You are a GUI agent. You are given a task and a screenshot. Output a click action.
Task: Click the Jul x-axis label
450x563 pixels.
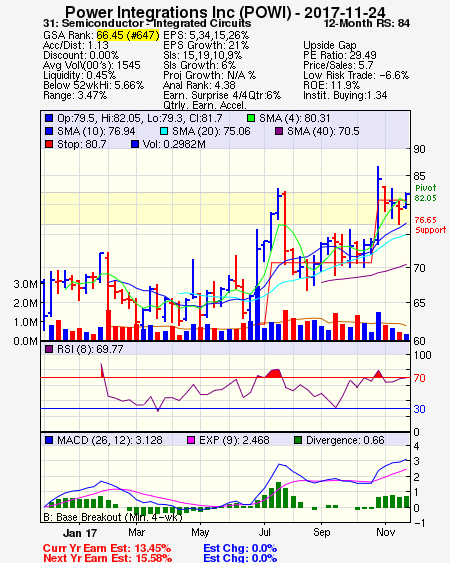pos(264,532)
